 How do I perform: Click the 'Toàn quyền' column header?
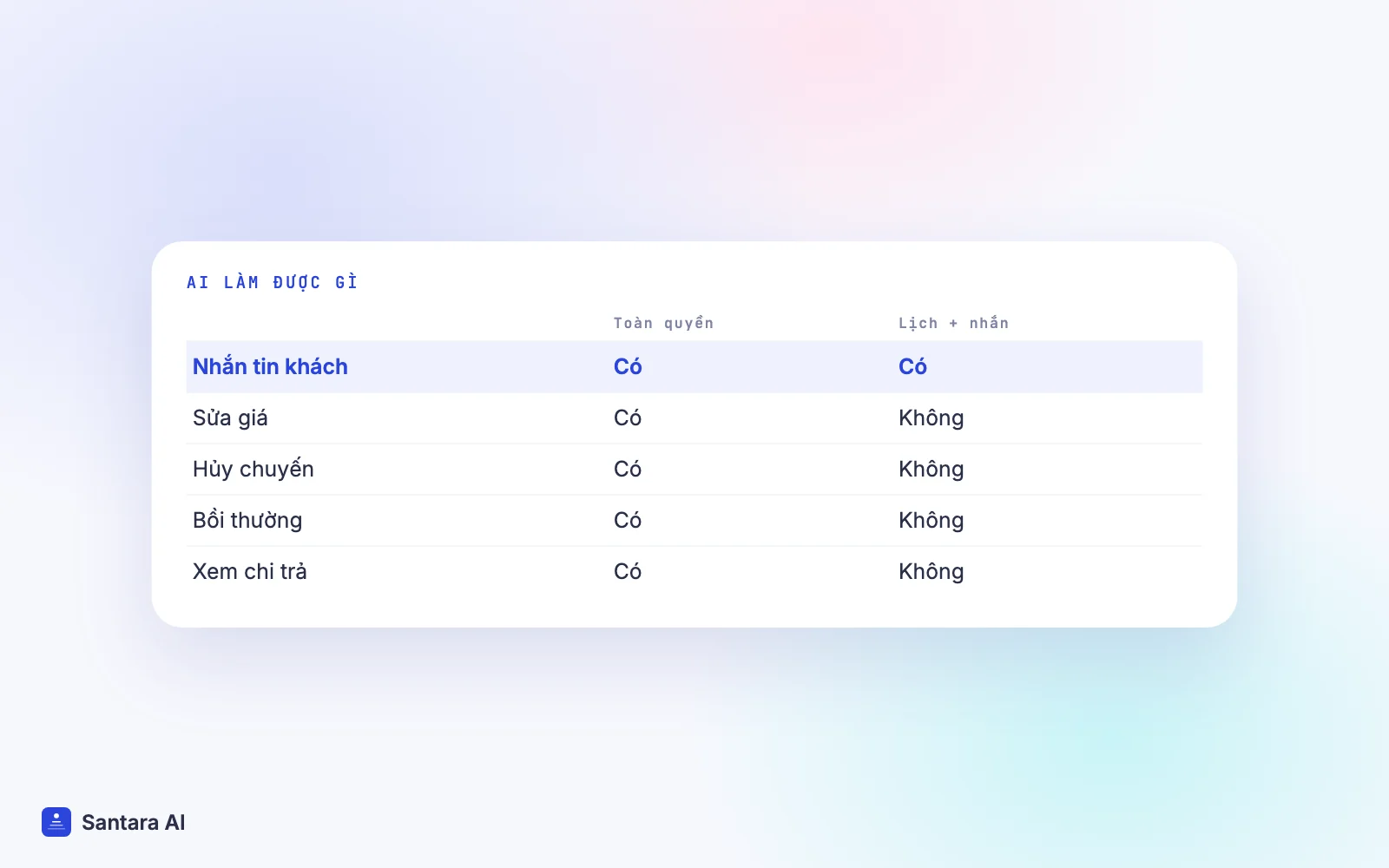664,323
